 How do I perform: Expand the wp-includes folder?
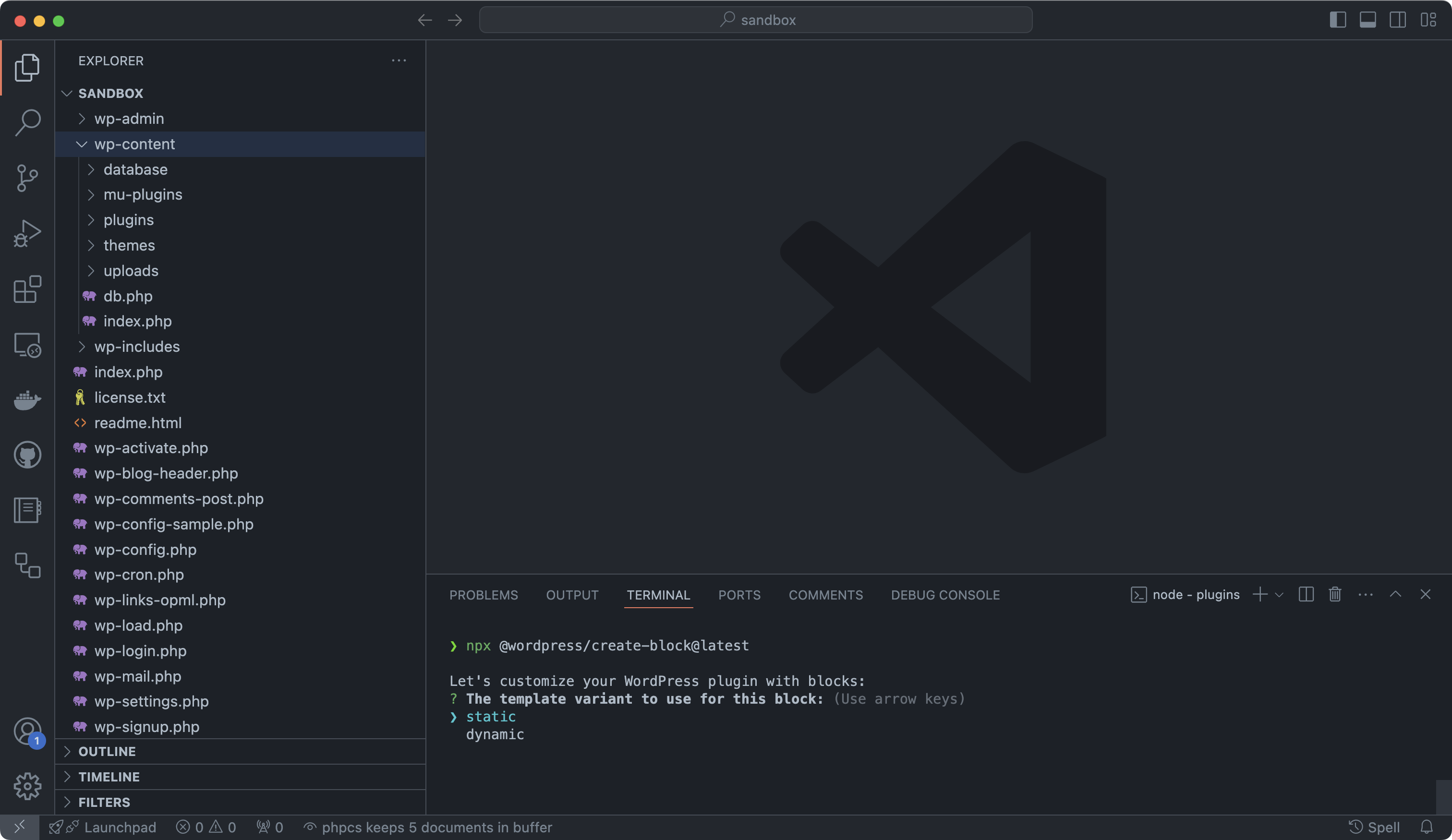tap(240, 347)
